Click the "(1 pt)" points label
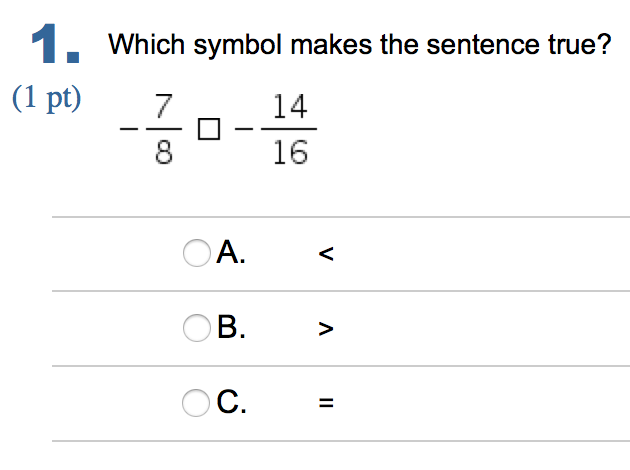Viewport: 630px width, 470px height. [x=48, y=98]
